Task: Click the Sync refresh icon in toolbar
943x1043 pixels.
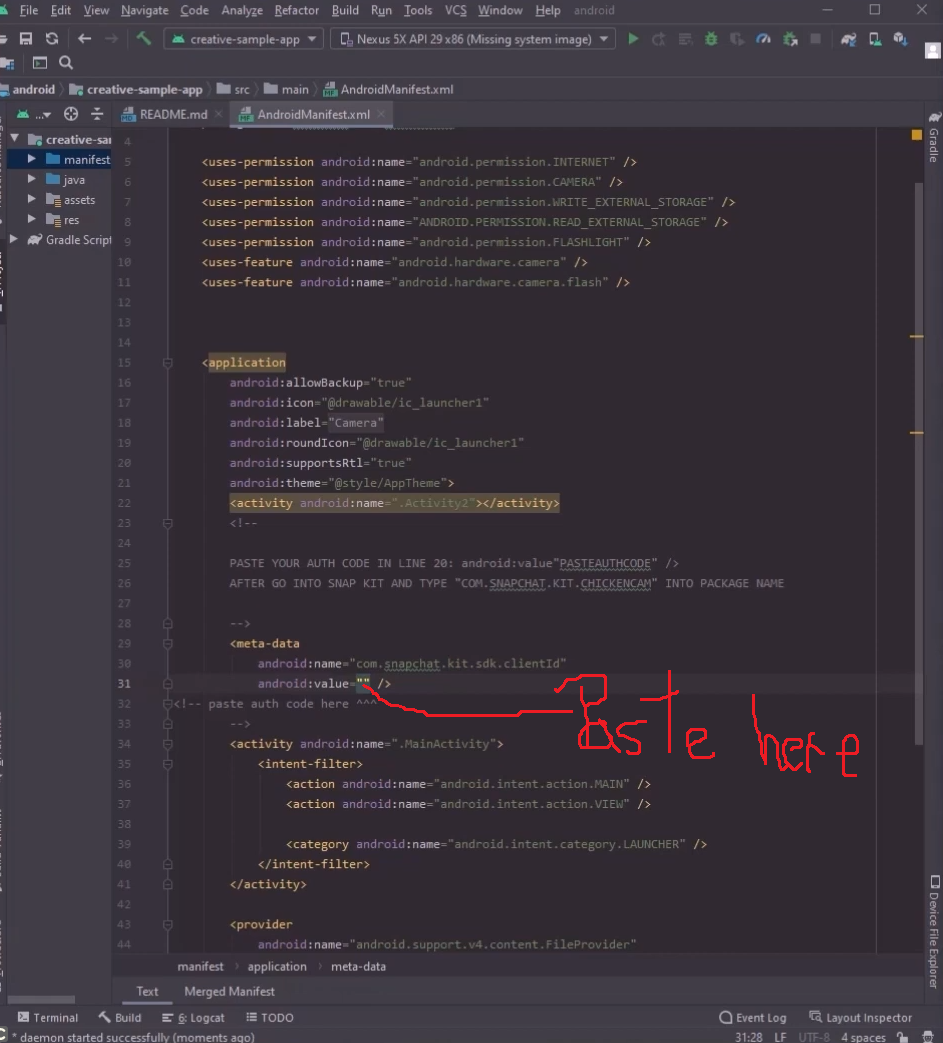Action: (x=52, y=39)
